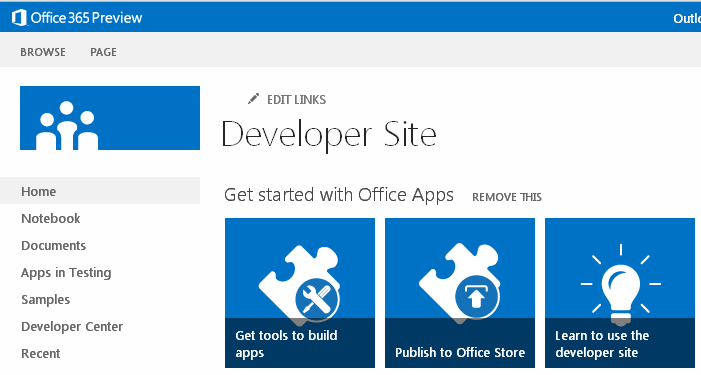
Task: Click the EDIT LINKS text link
Action: click(x=296, y=100)
